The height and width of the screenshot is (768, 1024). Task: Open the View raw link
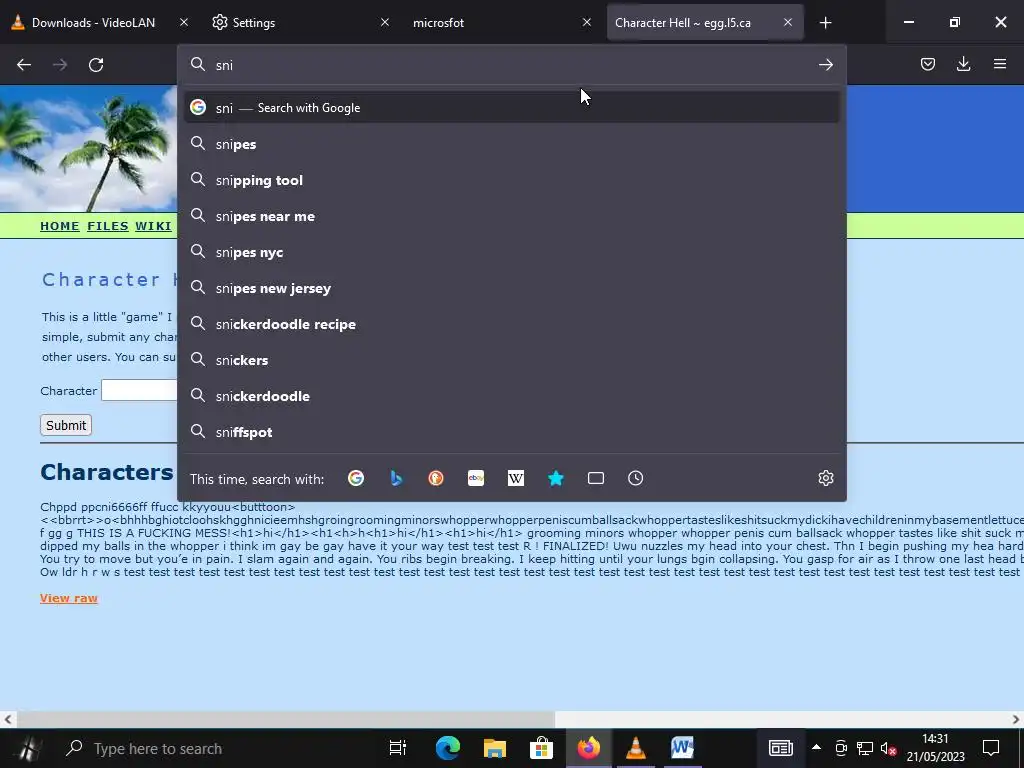point(69,598)
